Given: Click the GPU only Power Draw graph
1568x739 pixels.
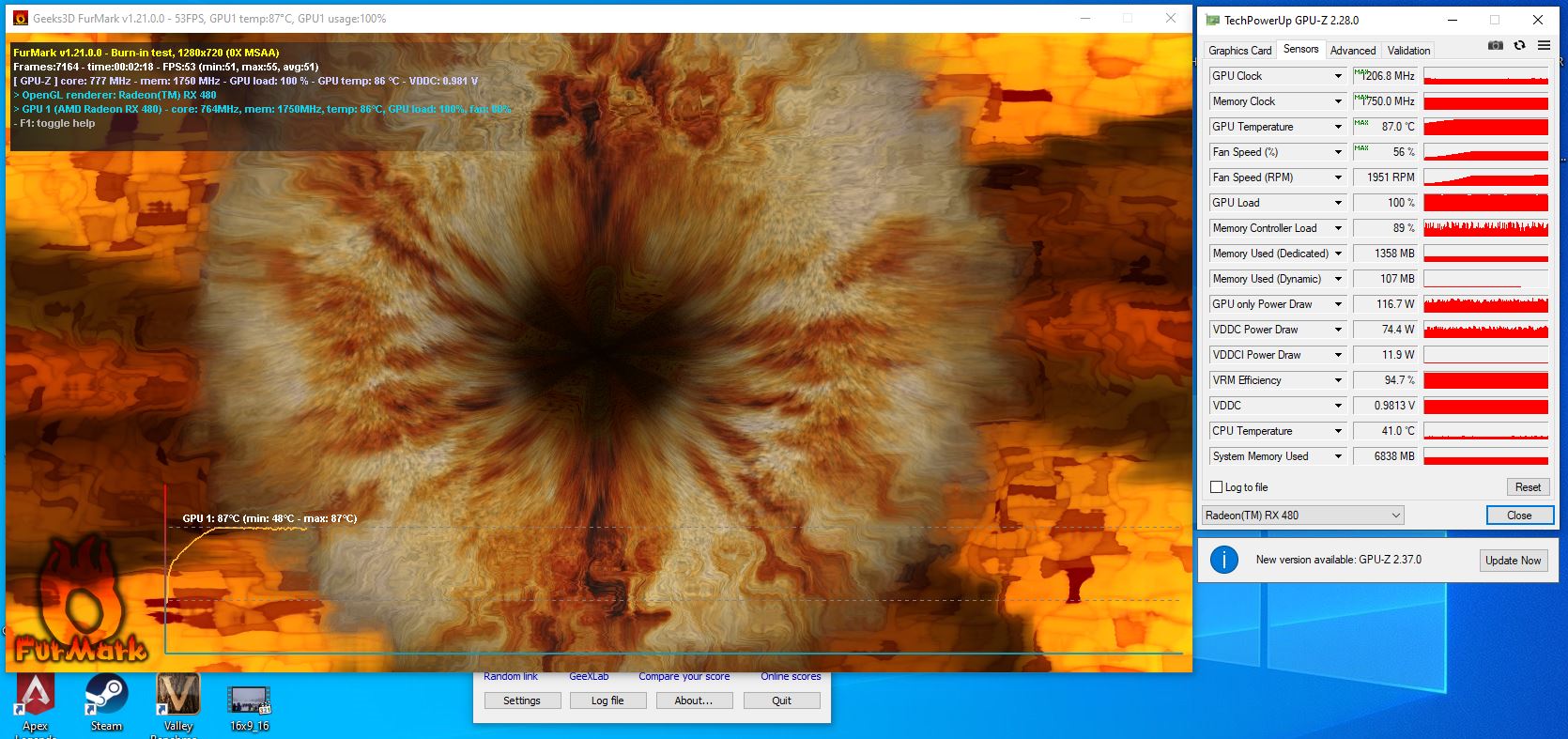Looking at the screenshot, I should (x=1485, y=304).
